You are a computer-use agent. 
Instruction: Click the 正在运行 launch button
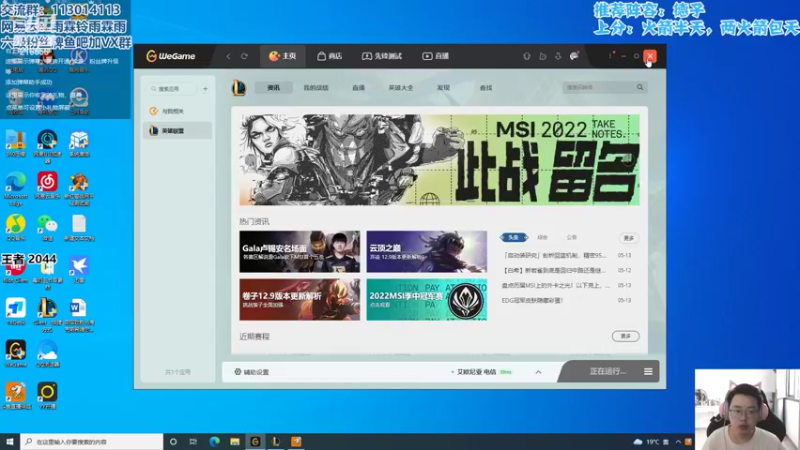click(x=607, y=371)
